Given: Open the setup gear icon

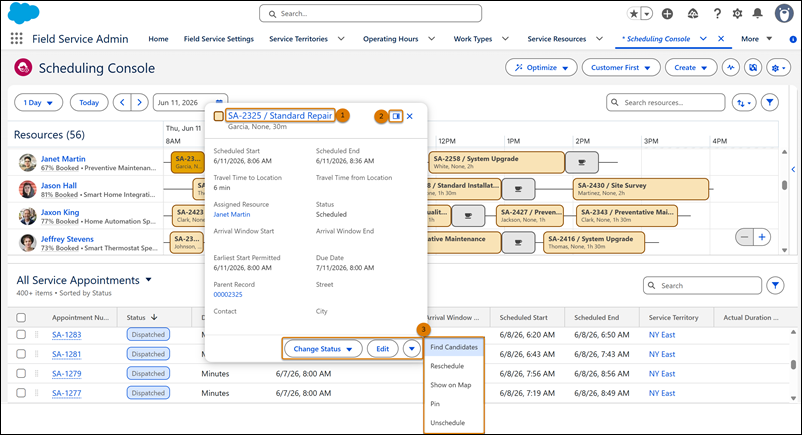Looking at the screenshot, I should click(x=737, y=14).
